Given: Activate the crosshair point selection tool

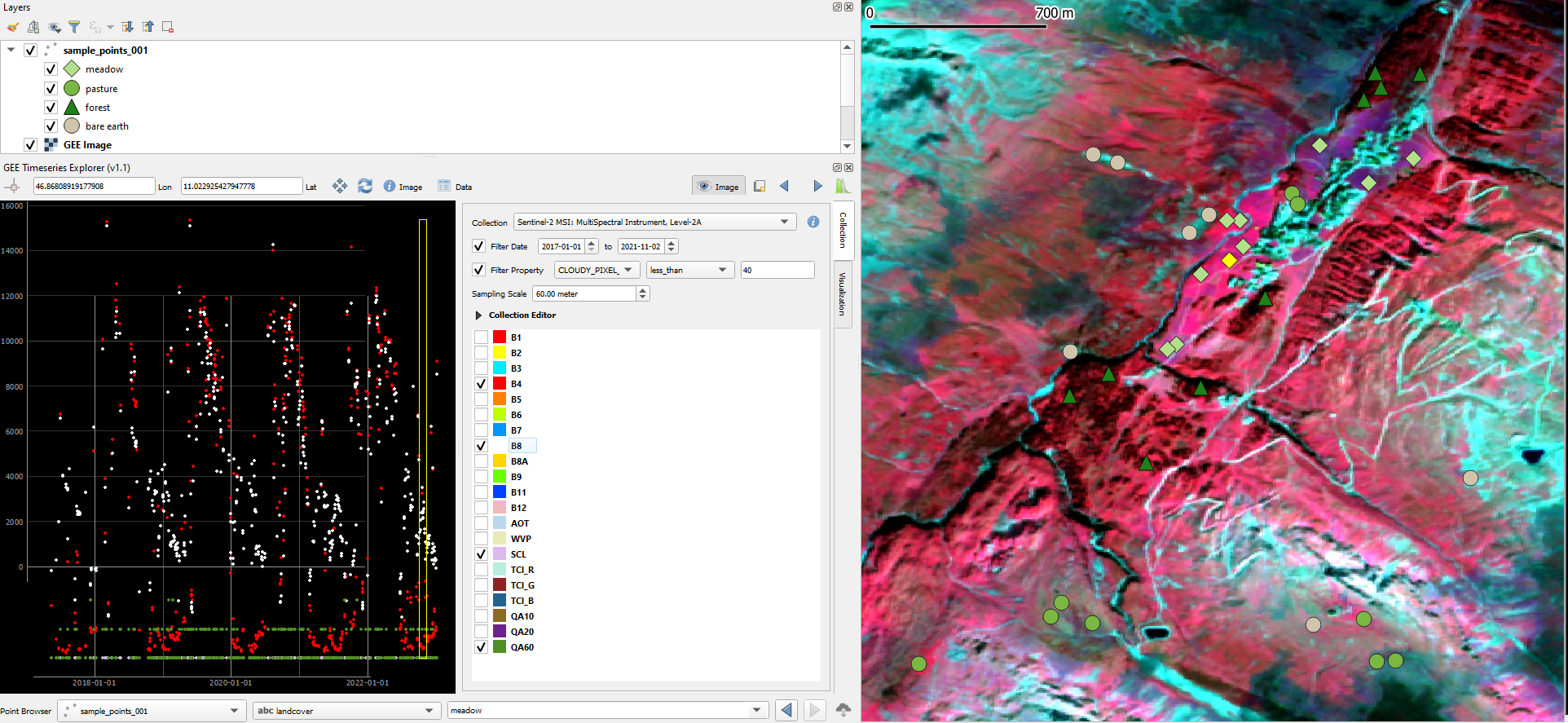Looking at the screenshot, I should pos(12,187).
